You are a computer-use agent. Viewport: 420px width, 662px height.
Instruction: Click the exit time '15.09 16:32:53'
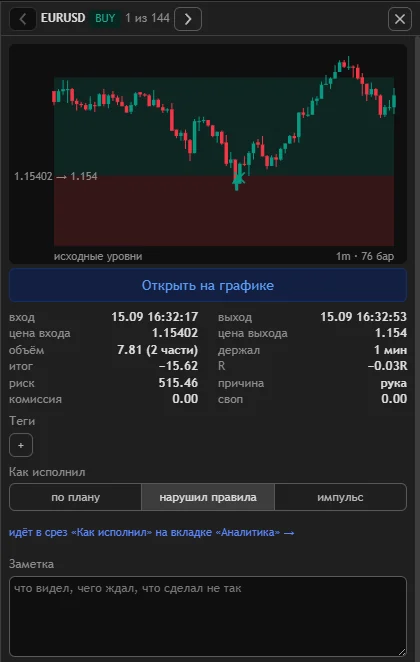[363, 317]
